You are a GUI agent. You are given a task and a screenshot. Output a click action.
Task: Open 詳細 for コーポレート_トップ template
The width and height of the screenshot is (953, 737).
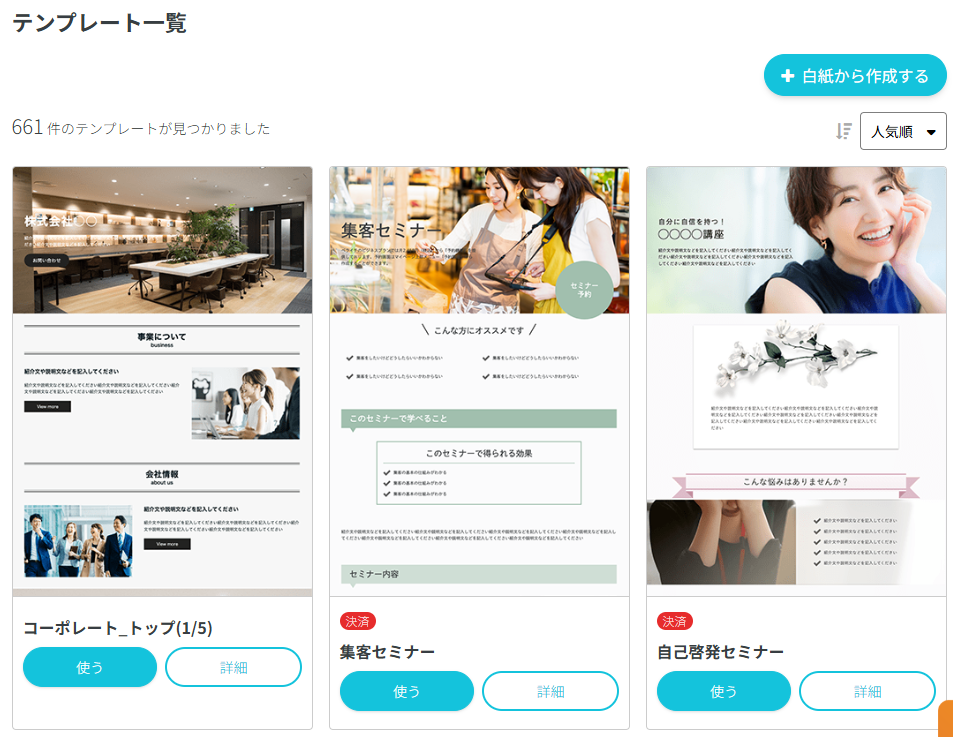tap(233, 667)
